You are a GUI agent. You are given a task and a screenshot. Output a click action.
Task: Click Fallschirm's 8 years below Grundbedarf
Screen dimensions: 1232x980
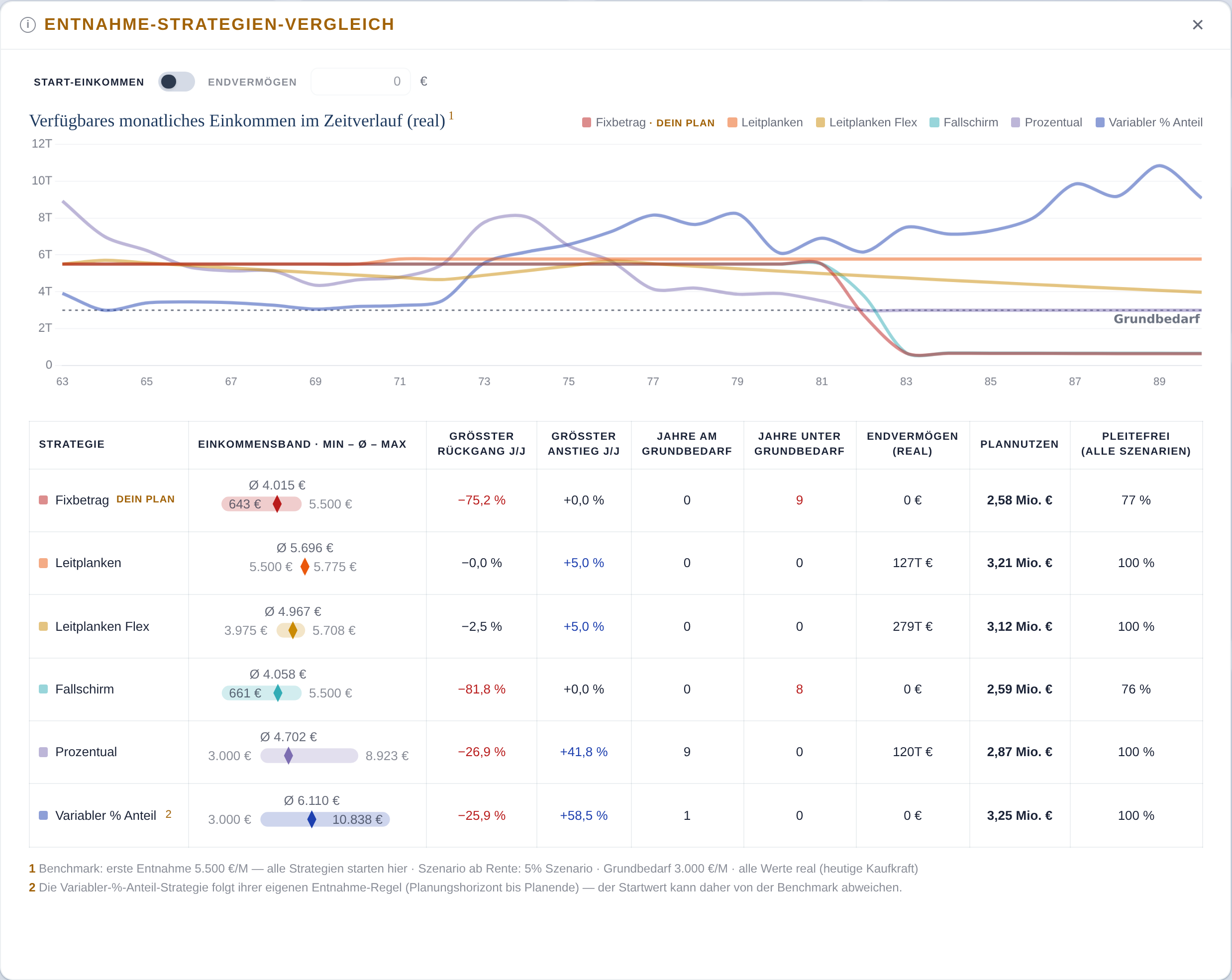pos(800,689)
